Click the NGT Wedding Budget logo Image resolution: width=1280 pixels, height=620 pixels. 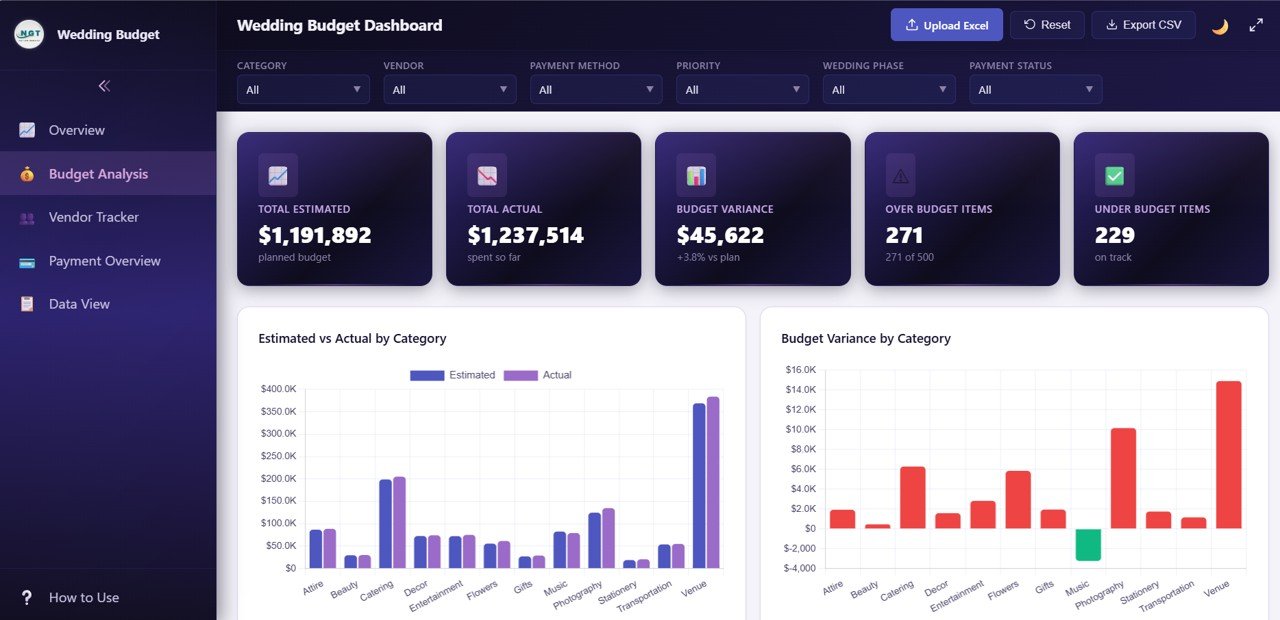point(29,34)
